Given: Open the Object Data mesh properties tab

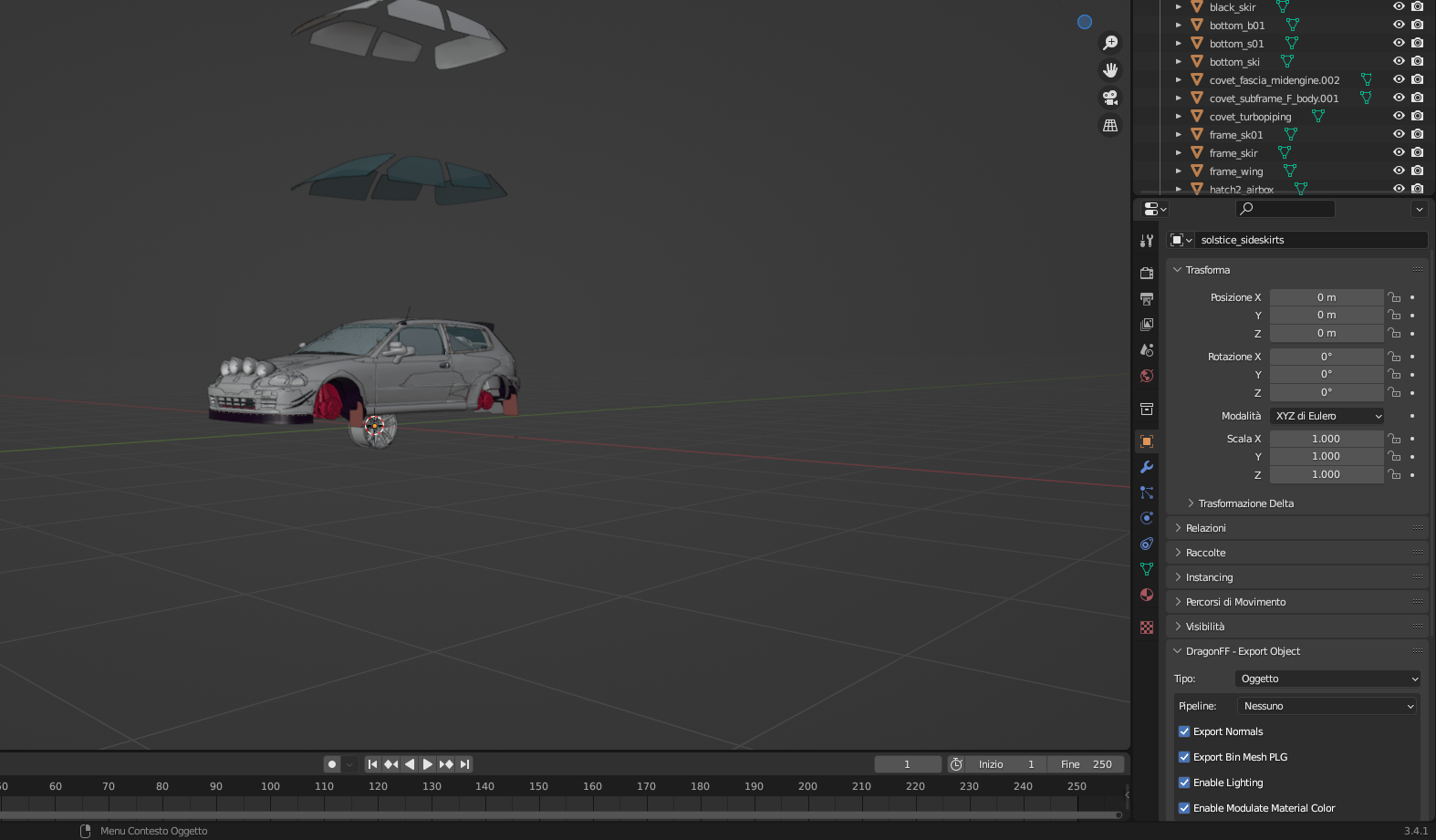Looking at the screenshot, I should point(1147,569).
